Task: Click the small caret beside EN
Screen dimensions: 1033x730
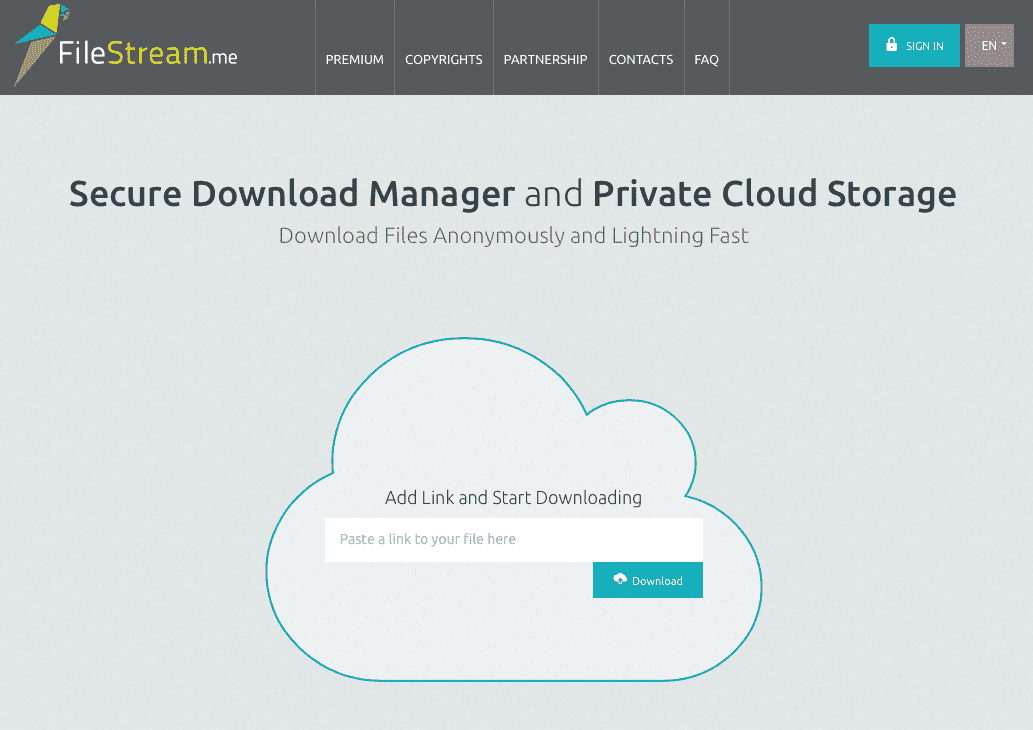Action: (x=1003, y=45)
